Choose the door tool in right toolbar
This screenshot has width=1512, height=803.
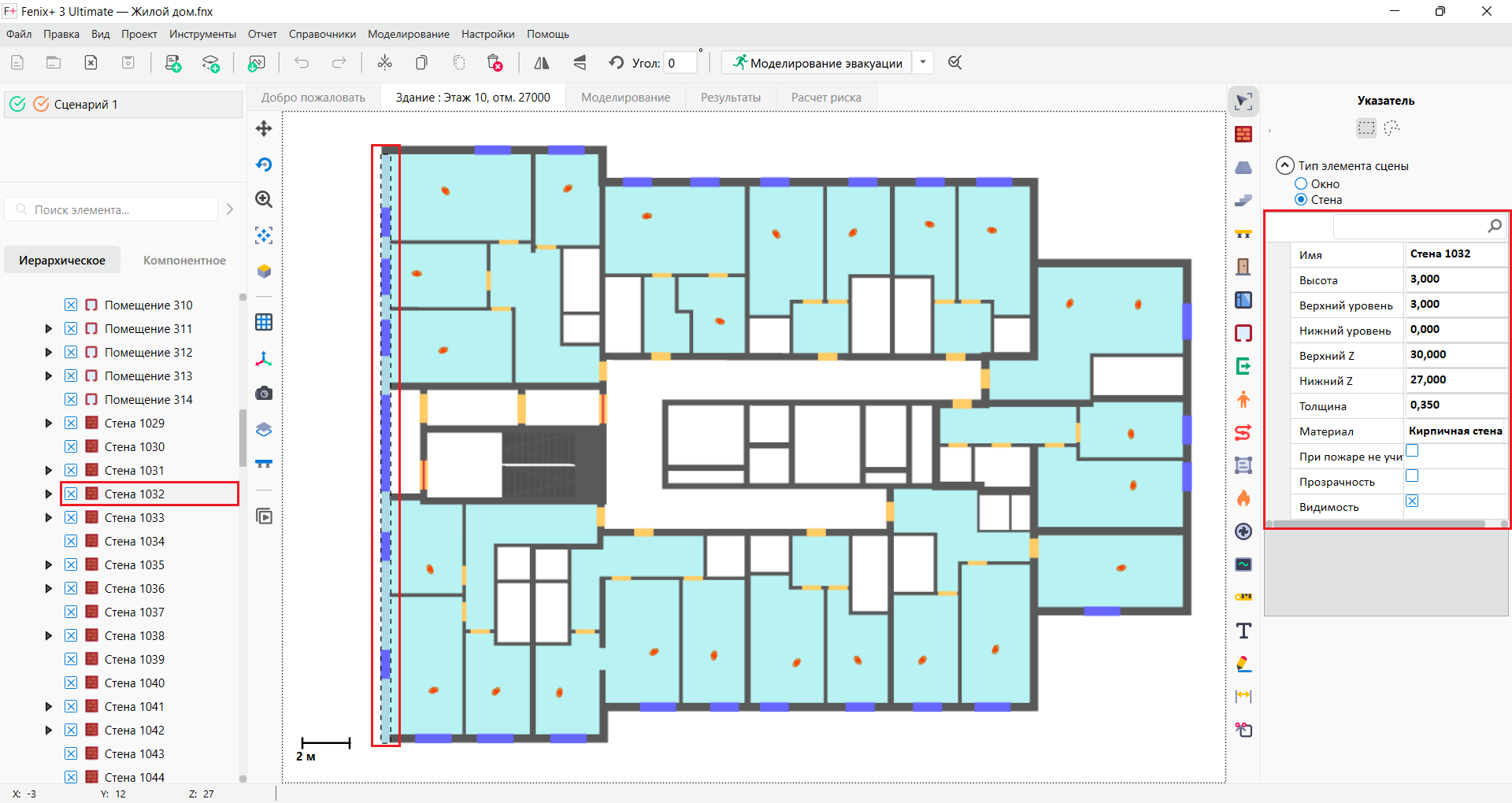click(x=1243, y=267)
